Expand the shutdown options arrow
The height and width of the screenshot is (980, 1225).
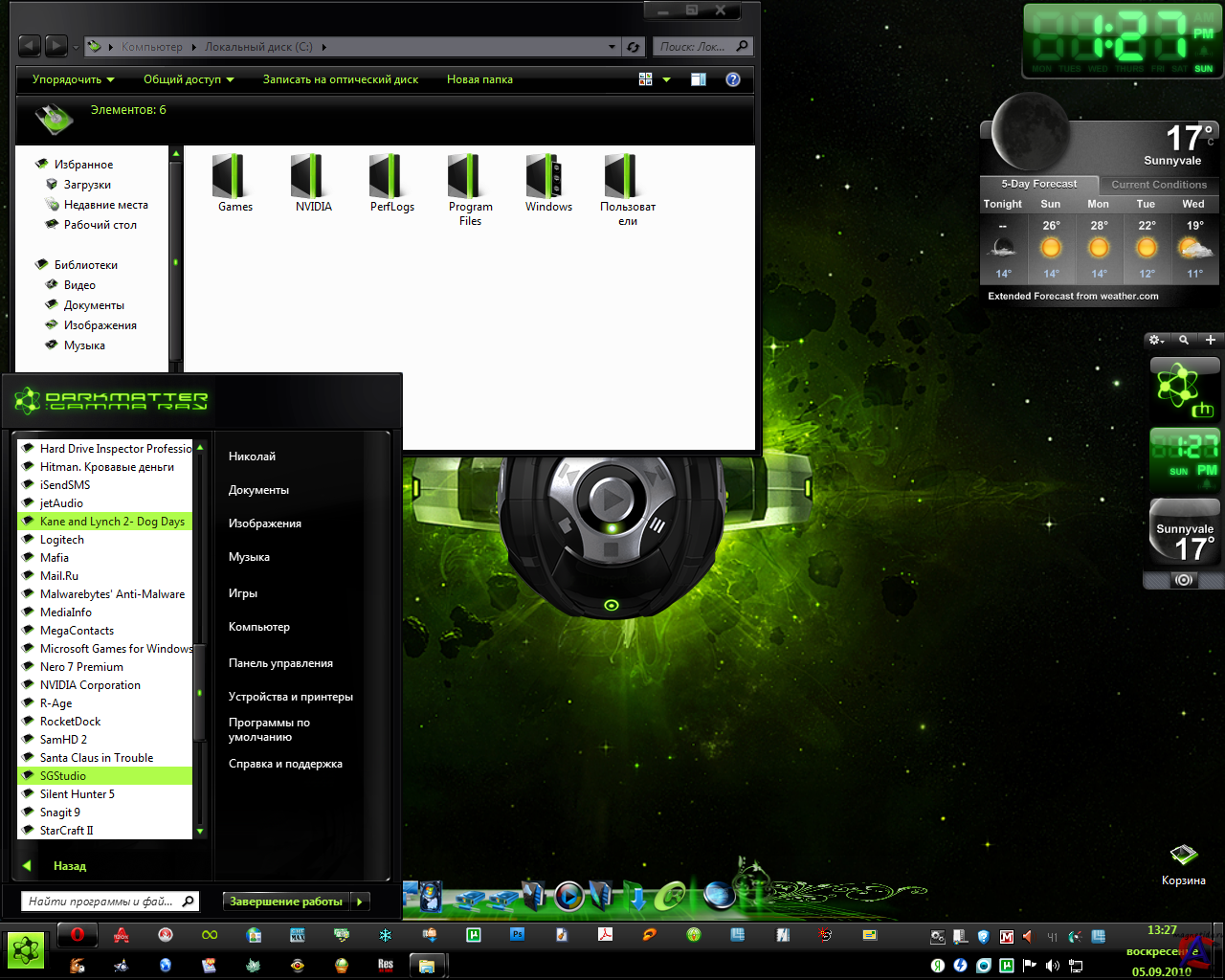click(361, 902)
